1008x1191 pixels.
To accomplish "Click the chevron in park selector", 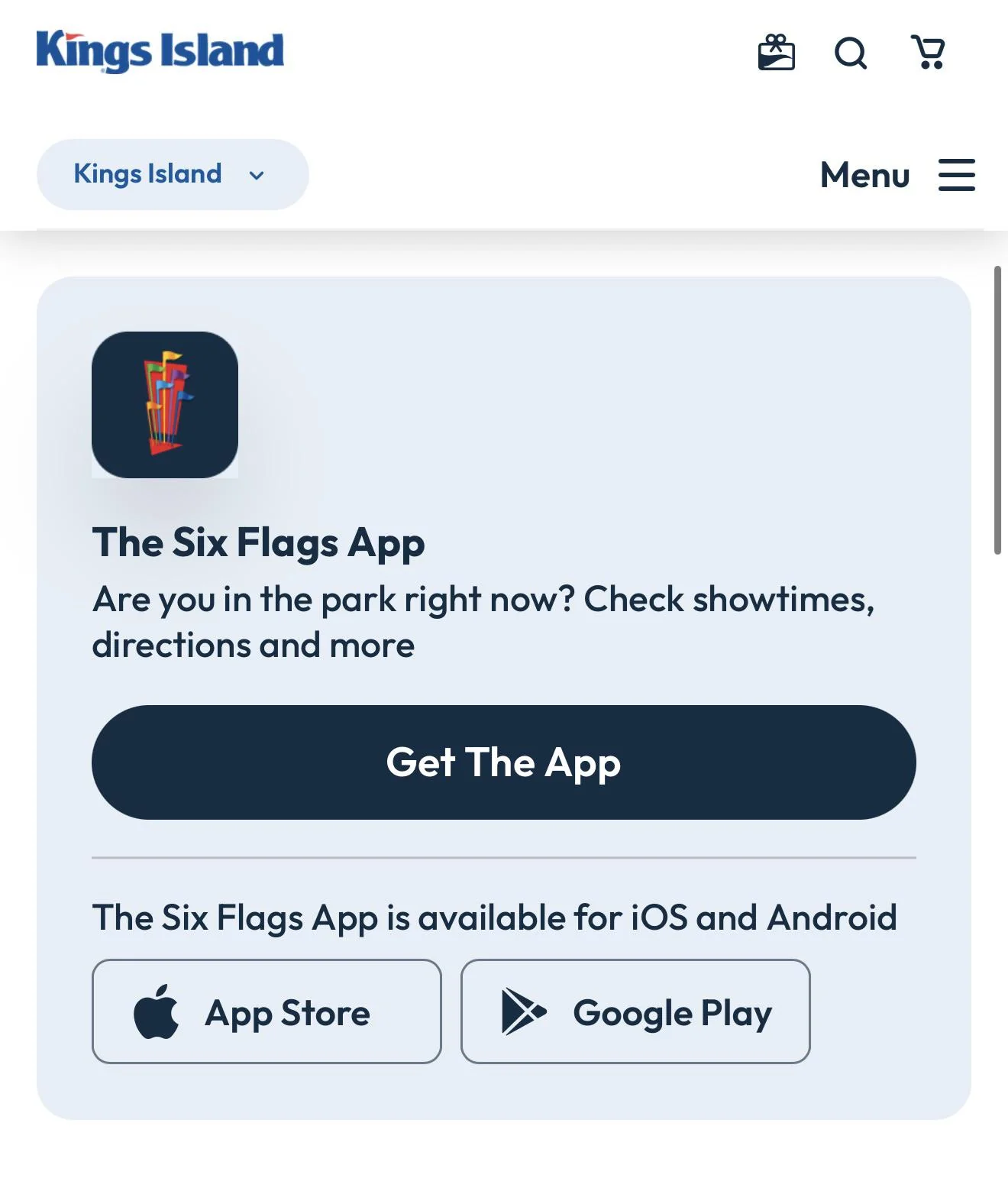I will tap(257, 175).
